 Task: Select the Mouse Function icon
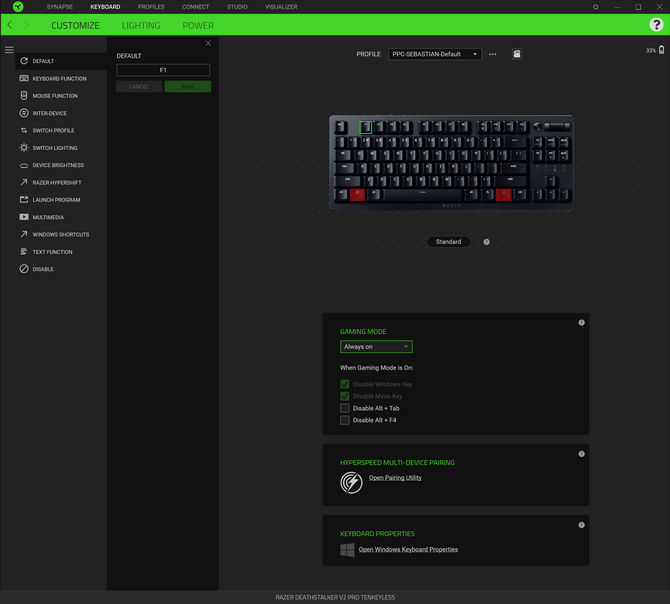24,95
